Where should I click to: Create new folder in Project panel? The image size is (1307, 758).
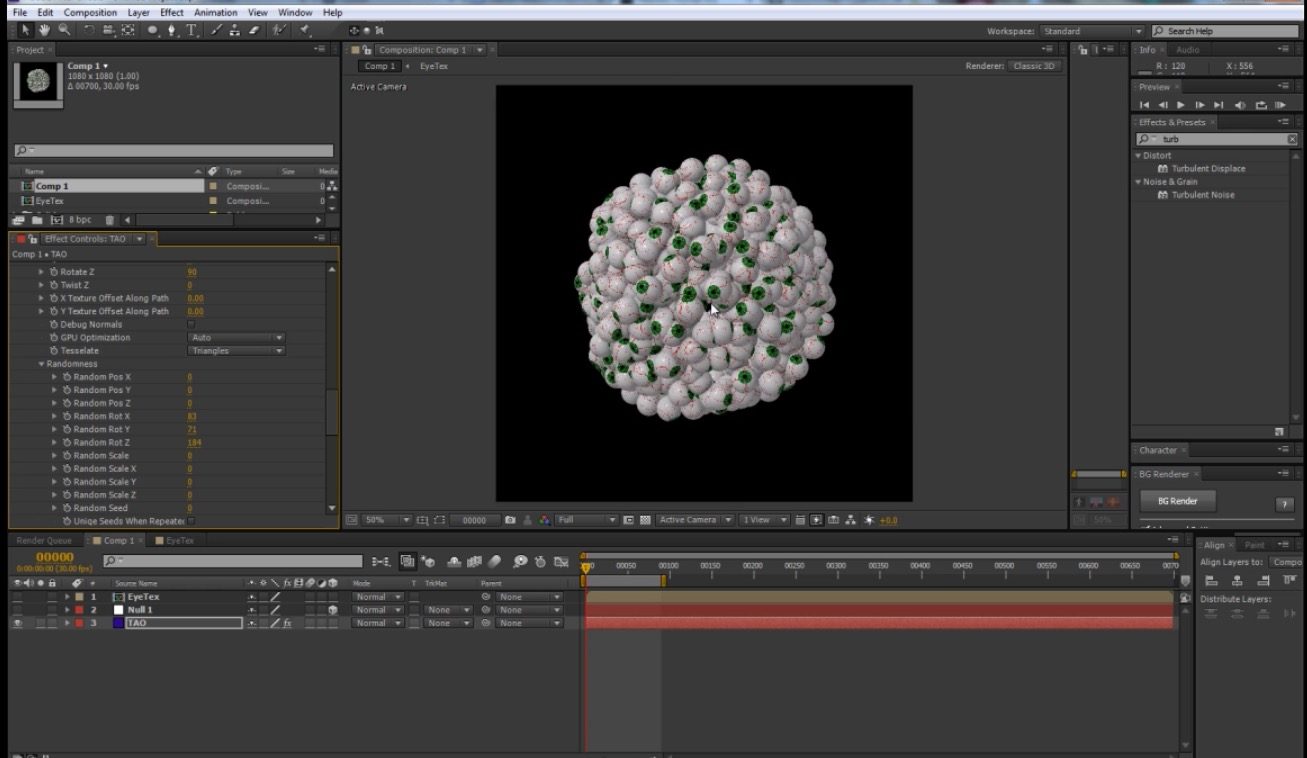pos(37,220)
